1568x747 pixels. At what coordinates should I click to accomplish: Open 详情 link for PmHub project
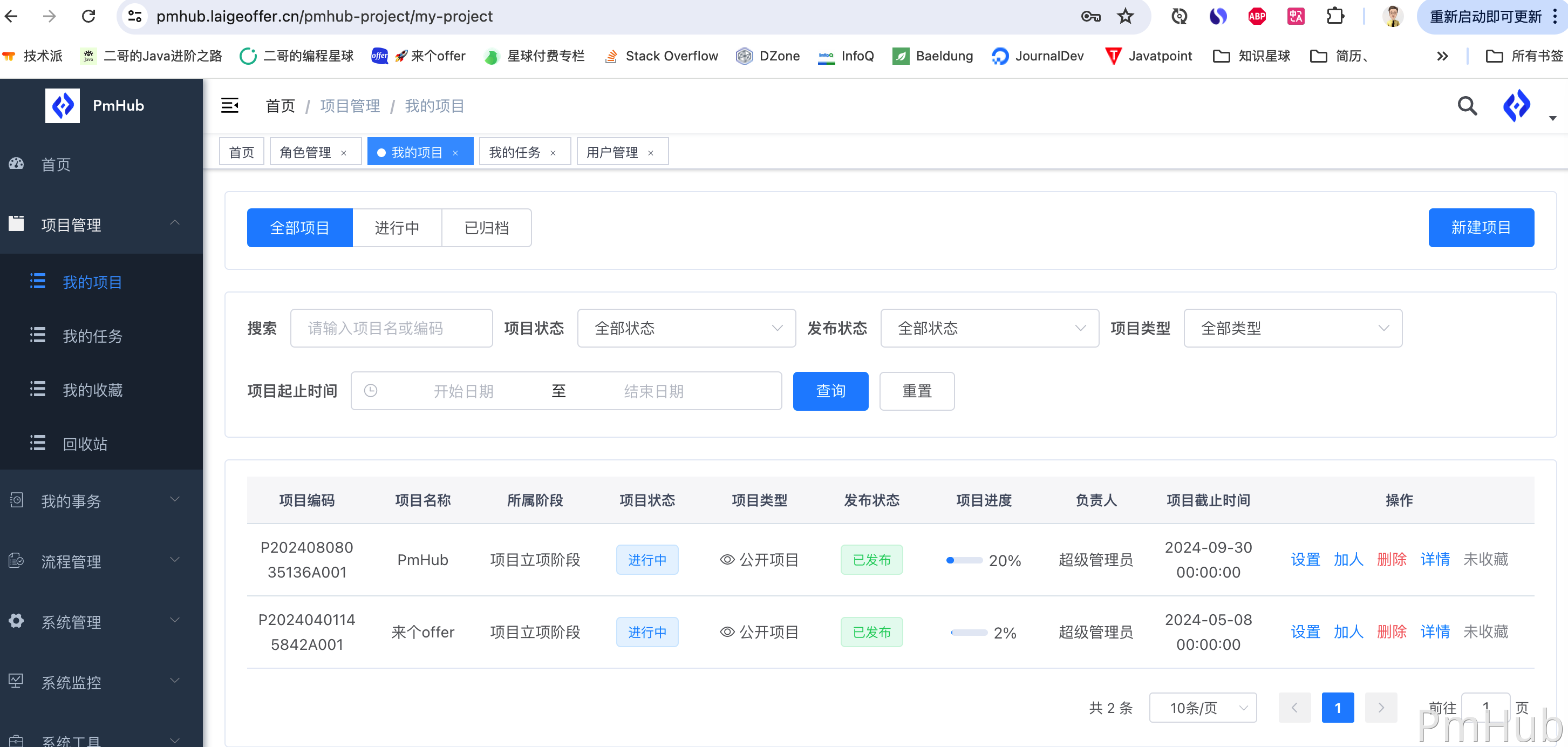pyautogui.click(x=1434, y=560)
